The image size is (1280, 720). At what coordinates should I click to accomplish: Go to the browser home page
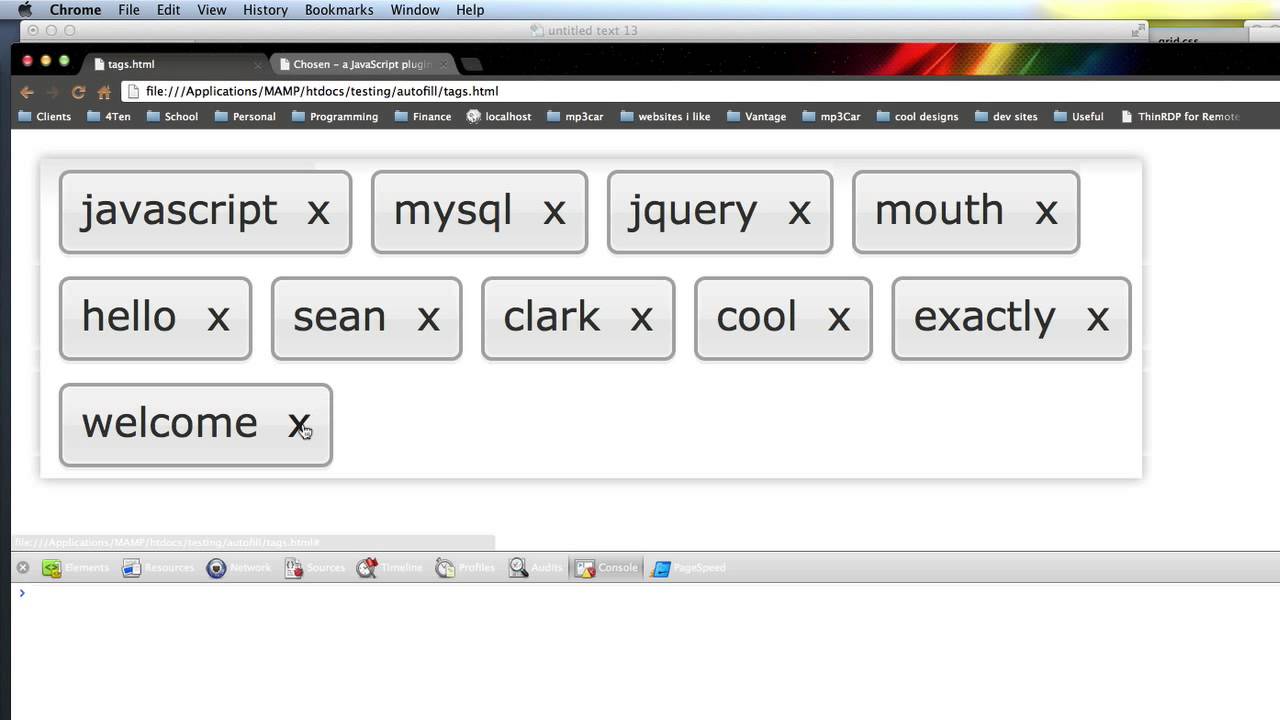coord(104,92)
